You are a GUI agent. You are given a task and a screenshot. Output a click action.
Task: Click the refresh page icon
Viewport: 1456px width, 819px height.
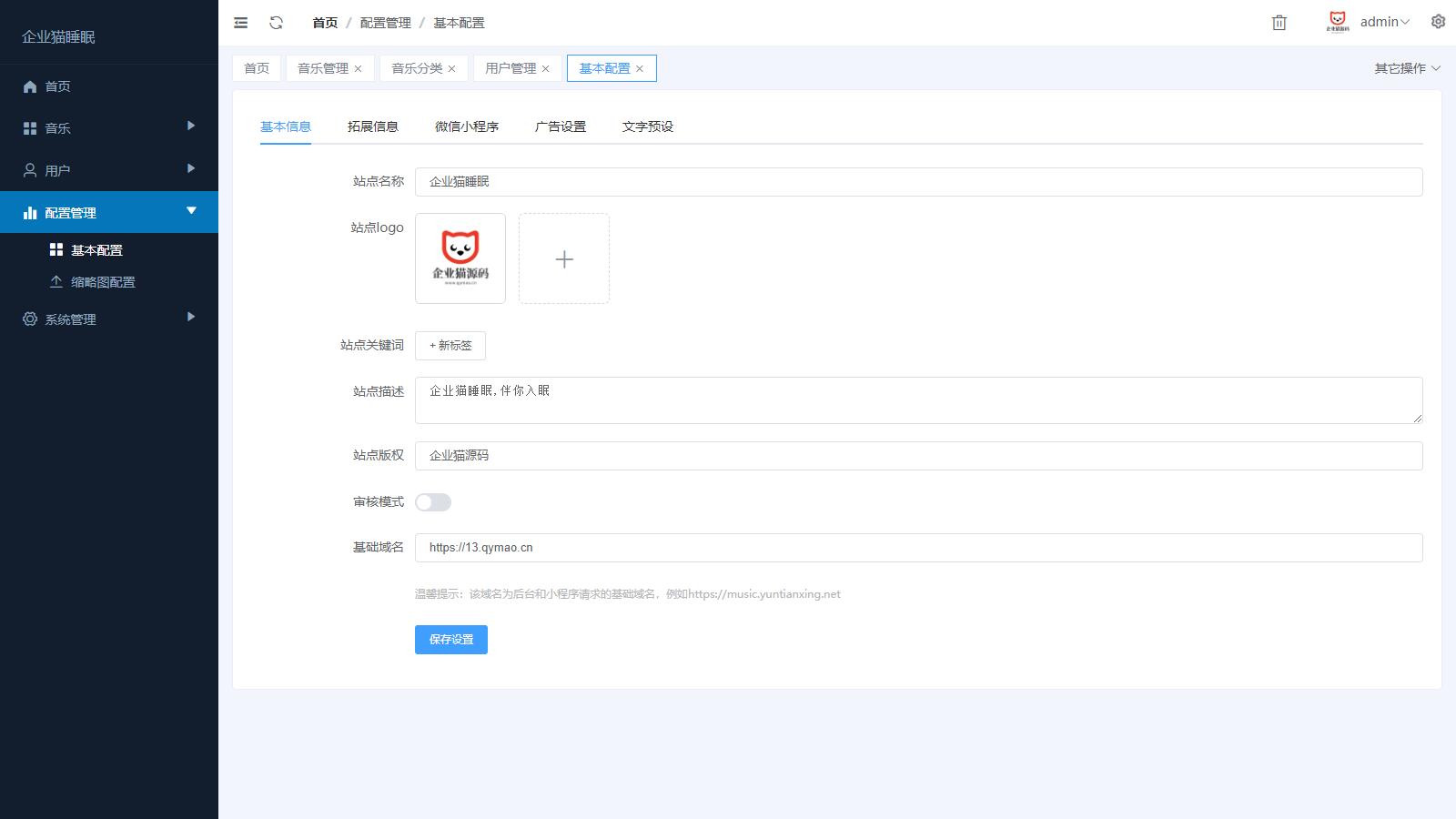coord(277,23)
